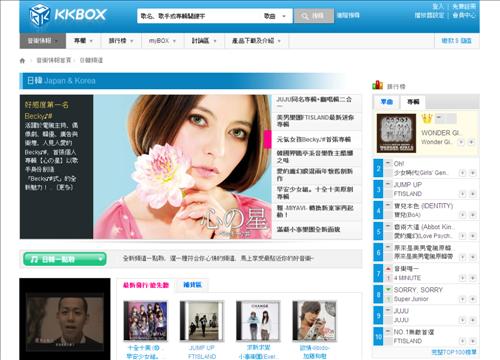Click the 少女時代 Girls' Generation artist name

click(x=420, y=173)
